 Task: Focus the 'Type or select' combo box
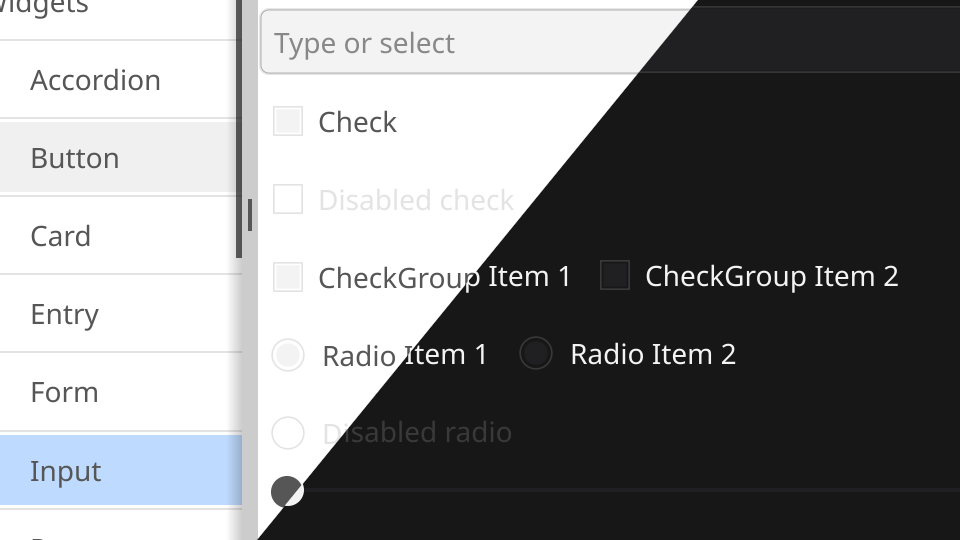tap(610, 42)
